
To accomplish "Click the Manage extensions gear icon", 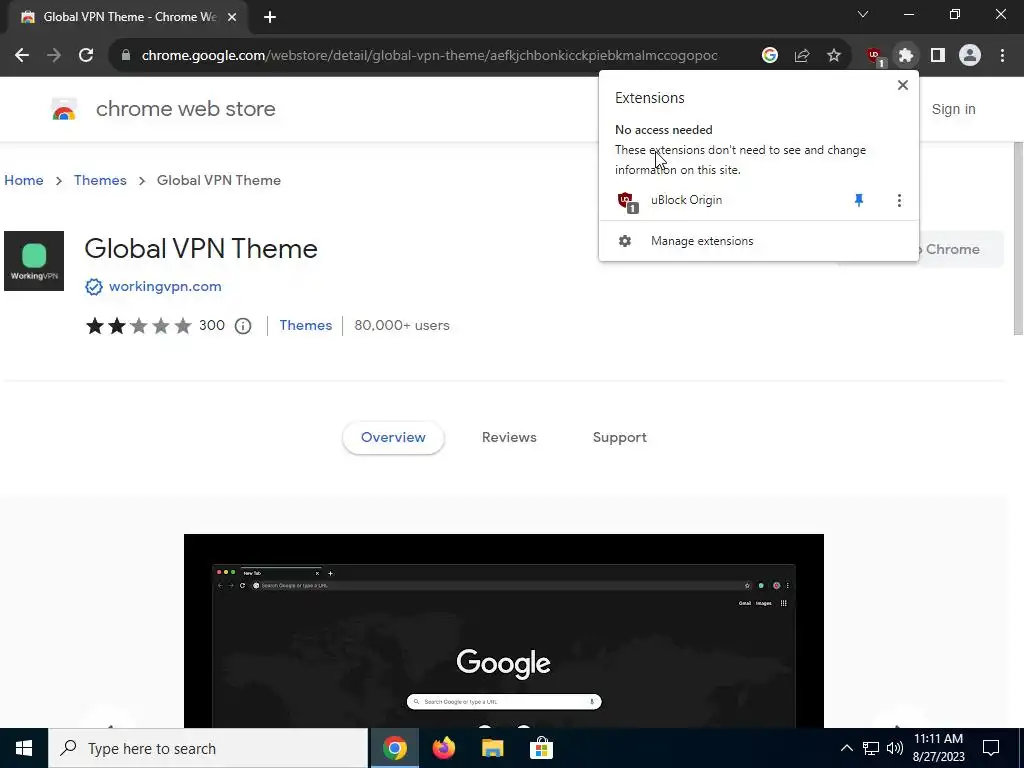I will [x=625, y=241].
